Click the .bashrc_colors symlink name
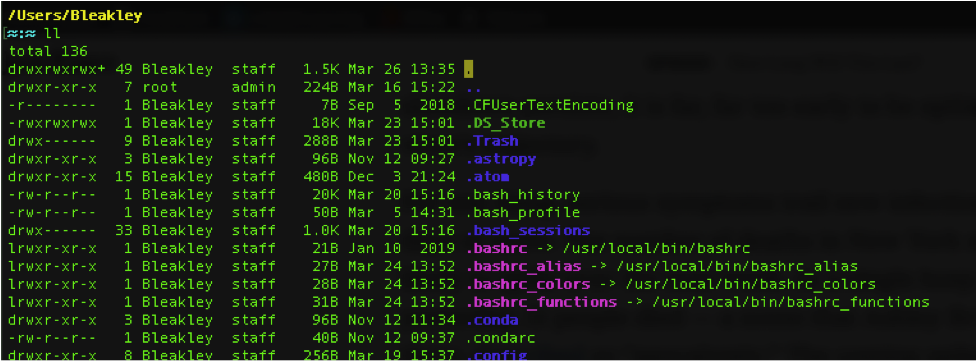Screen dimensions: 977x361 click(x=527, y=284)
